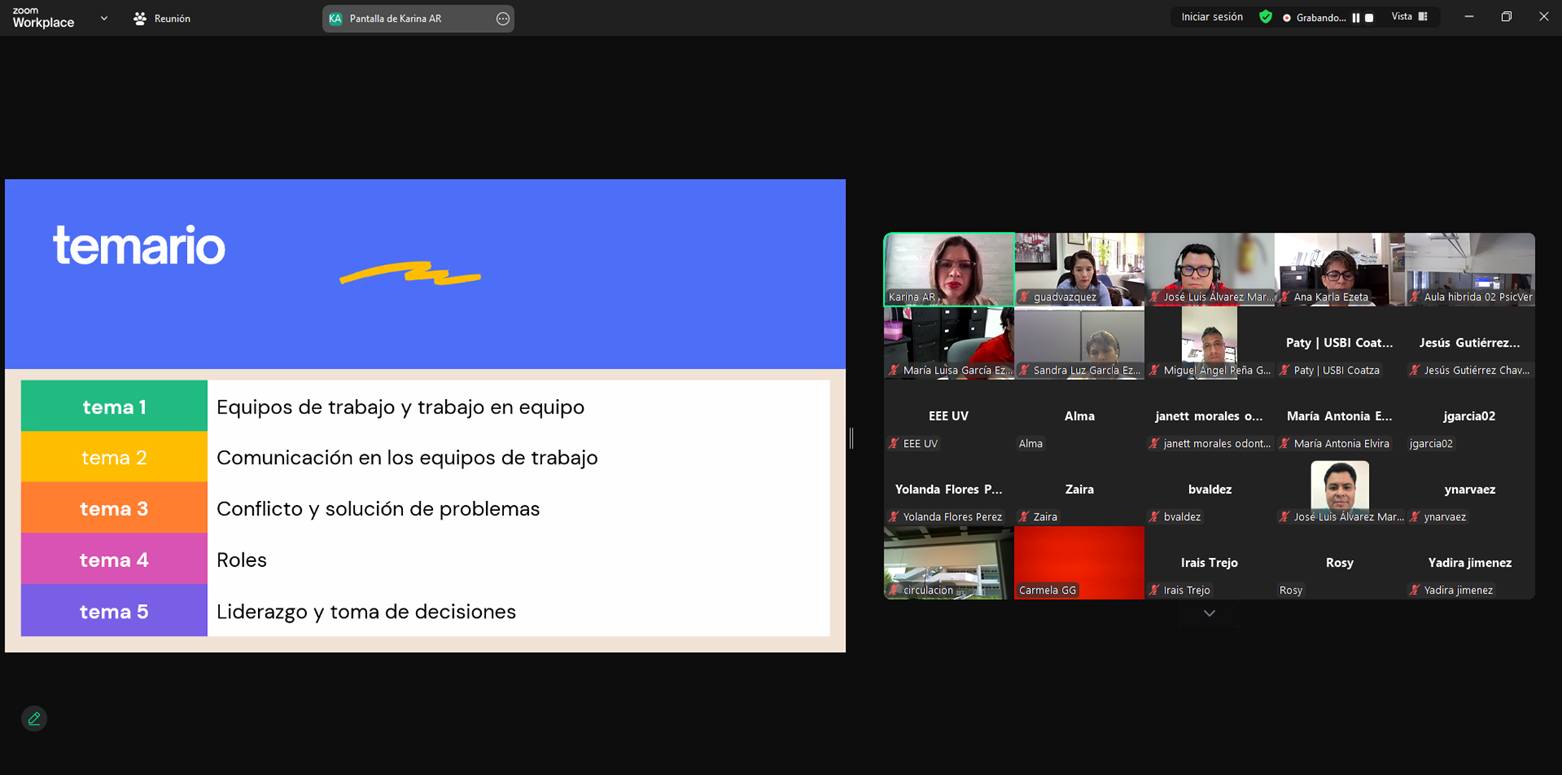Click the Reunión meeting icon

140,19
